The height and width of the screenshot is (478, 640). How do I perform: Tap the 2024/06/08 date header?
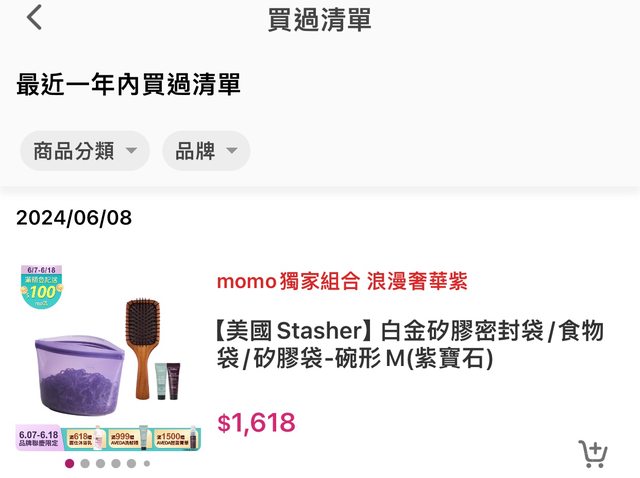[74, 218]
